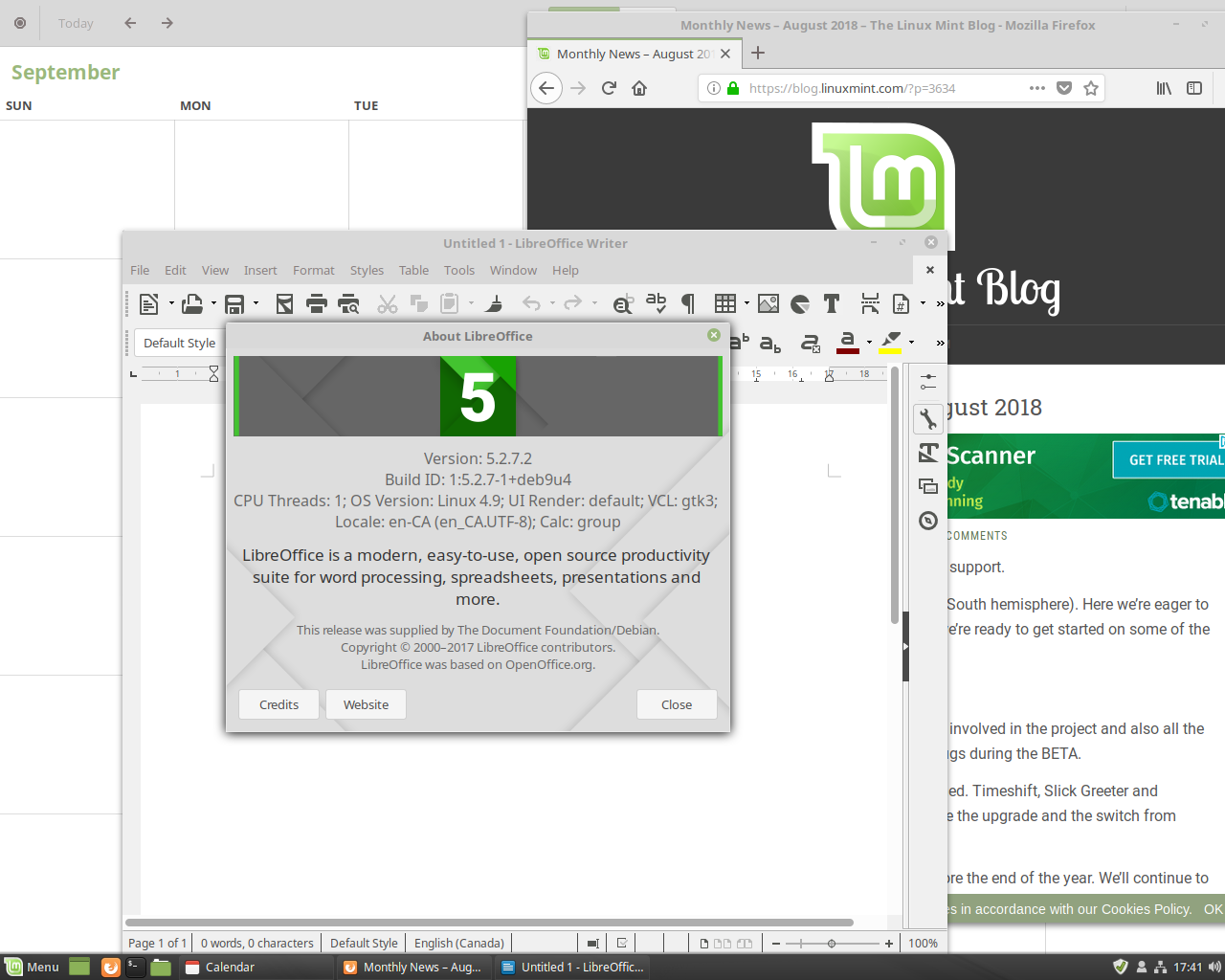Expand the Font Color dropdown arrow
Image resolution: width=1225 pixels, height=980 pixels.
tap(869, 343)
